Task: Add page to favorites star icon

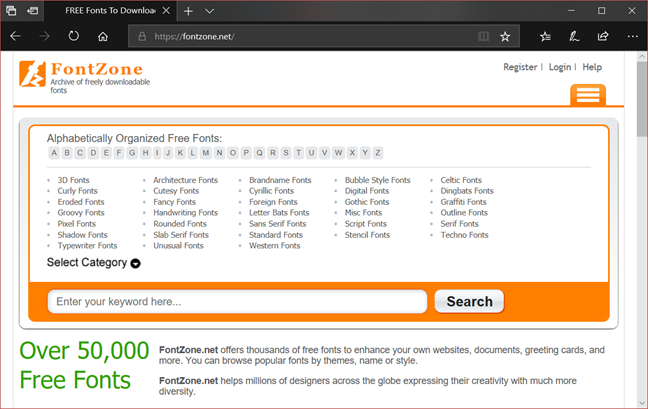Action: pyautogui.click(x=505, y=36)
